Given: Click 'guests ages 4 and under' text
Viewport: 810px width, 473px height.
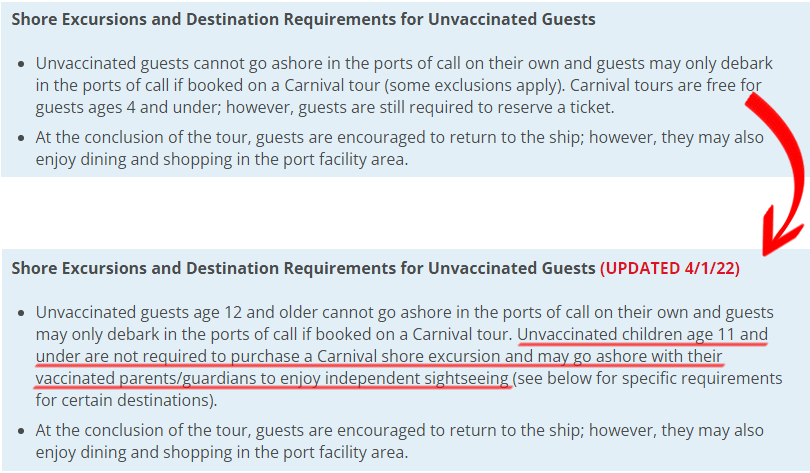Looking at the screenshot, I should coord(127,107).
